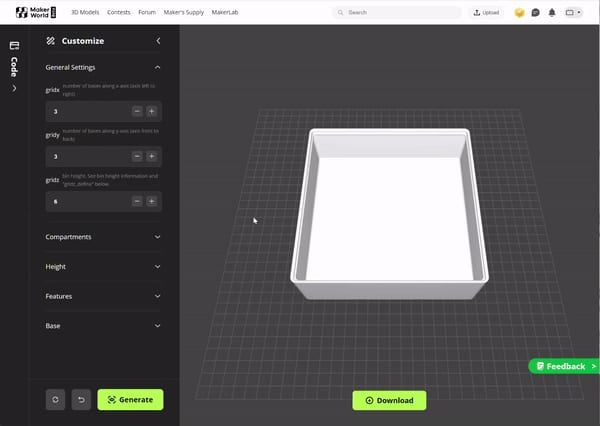
Task: Increase the gridy value
Action: pyautogui.click(x=152, y=156)
